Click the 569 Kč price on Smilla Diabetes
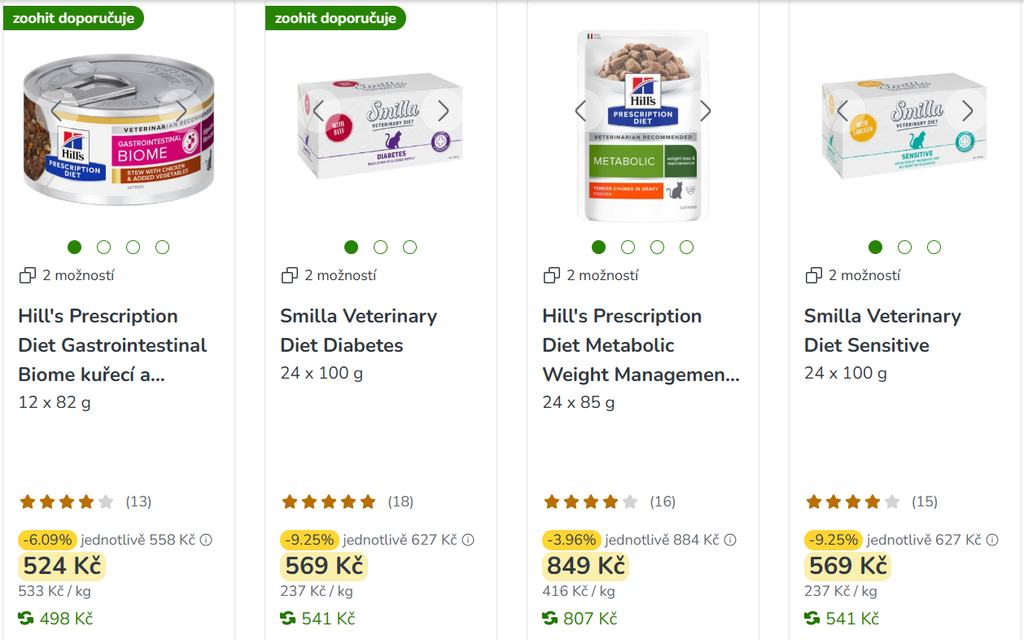Viewport: 1024px width, 640px height. [x=324, y=566]
